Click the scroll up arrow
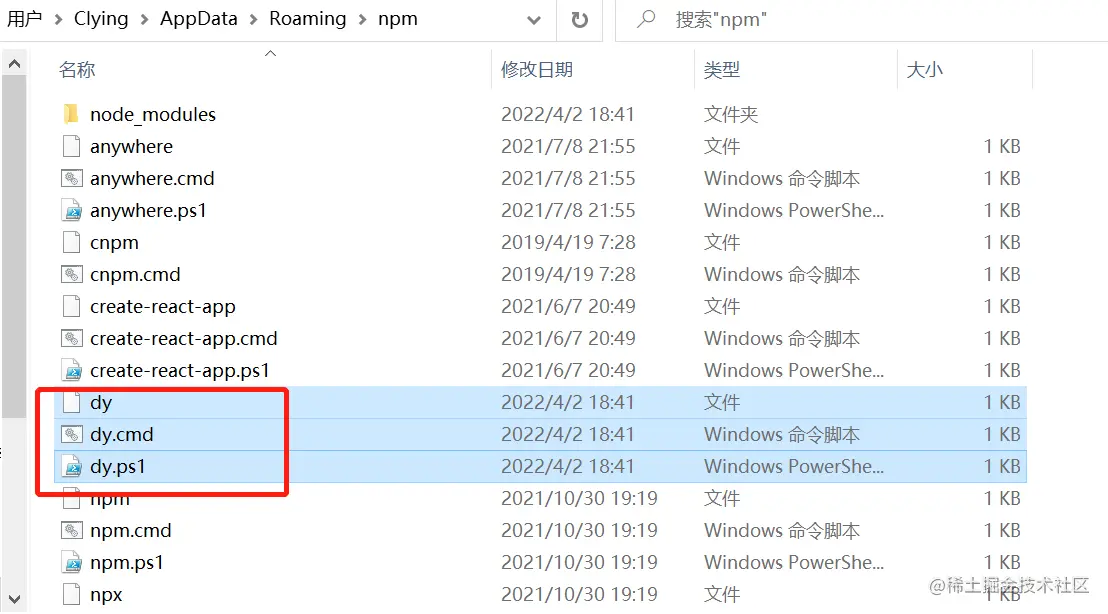Screen dimensions: 1108x614 point(14,64)
